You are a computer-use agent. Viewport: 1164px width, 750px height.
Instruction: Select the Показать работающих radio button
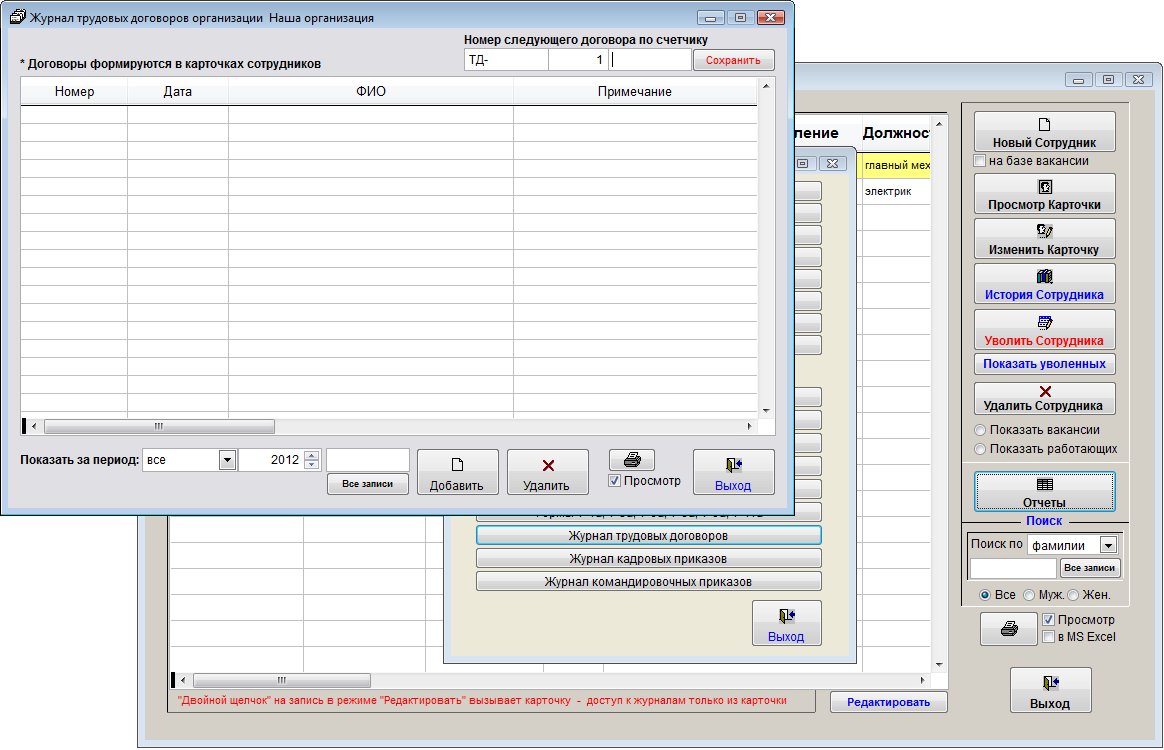(980, 449)
